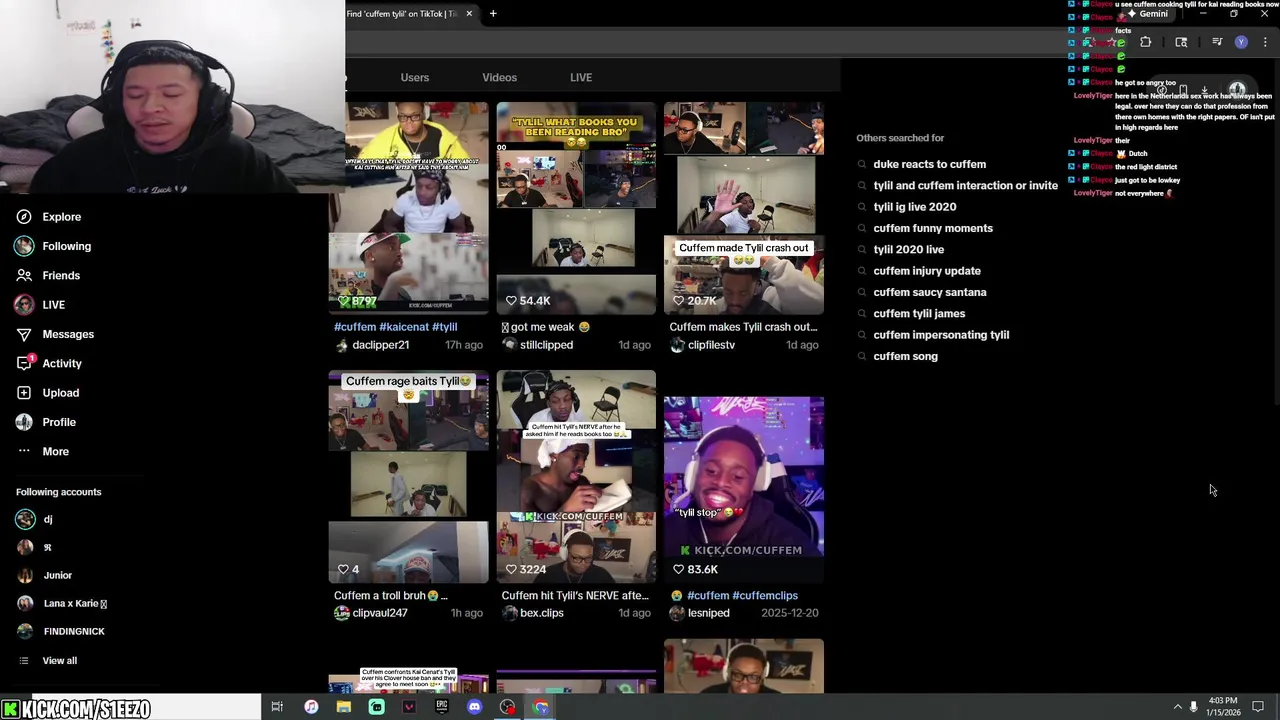Image resolution: width=1280 pixels, height=720 pixels.
Task: Open a new browser tab
Action: pyautogui.click(x=493, y=14)
